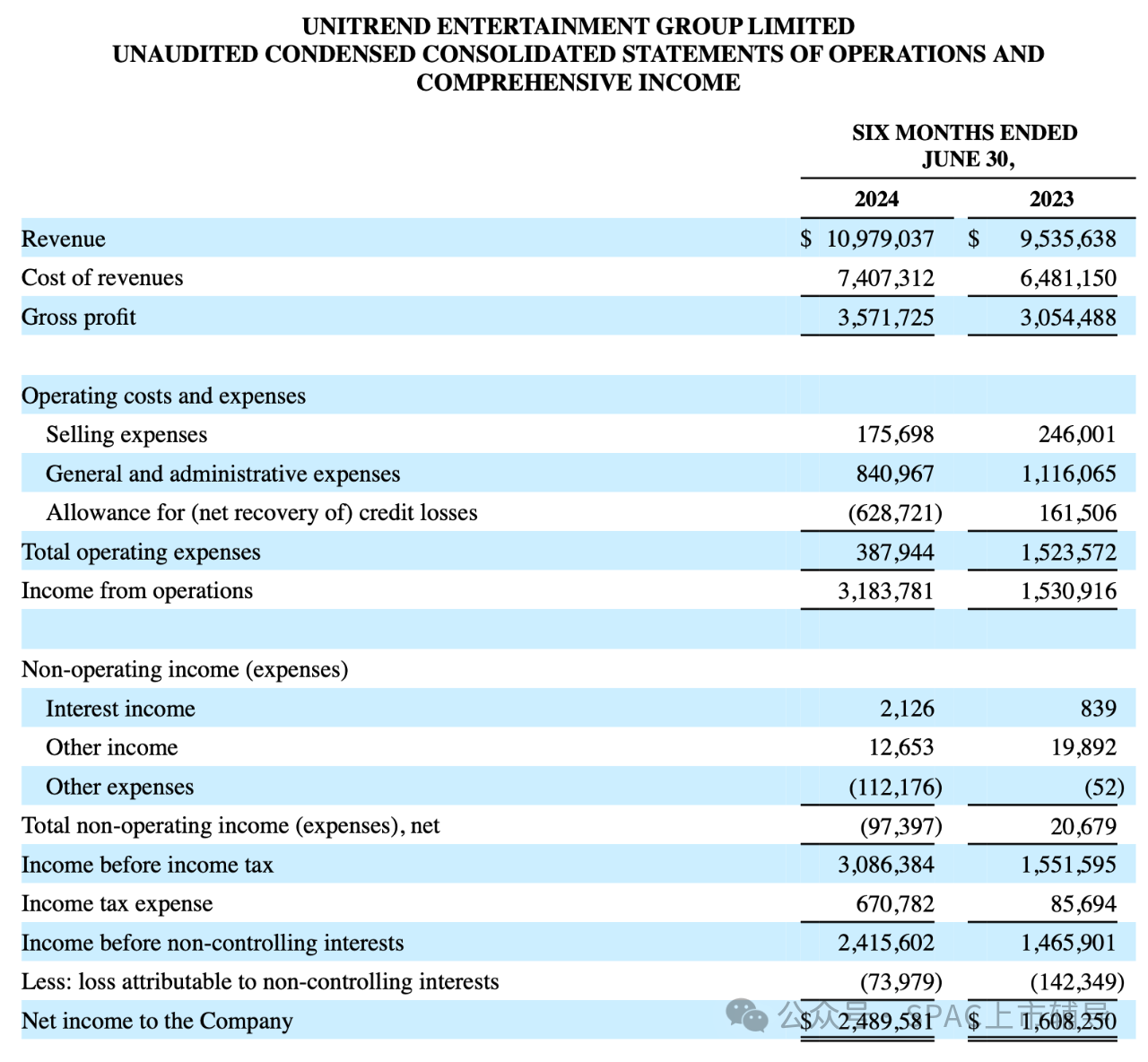Click the 2024 revenue value 10,979,037
1148x1062 pixels.
coord(880,239)
